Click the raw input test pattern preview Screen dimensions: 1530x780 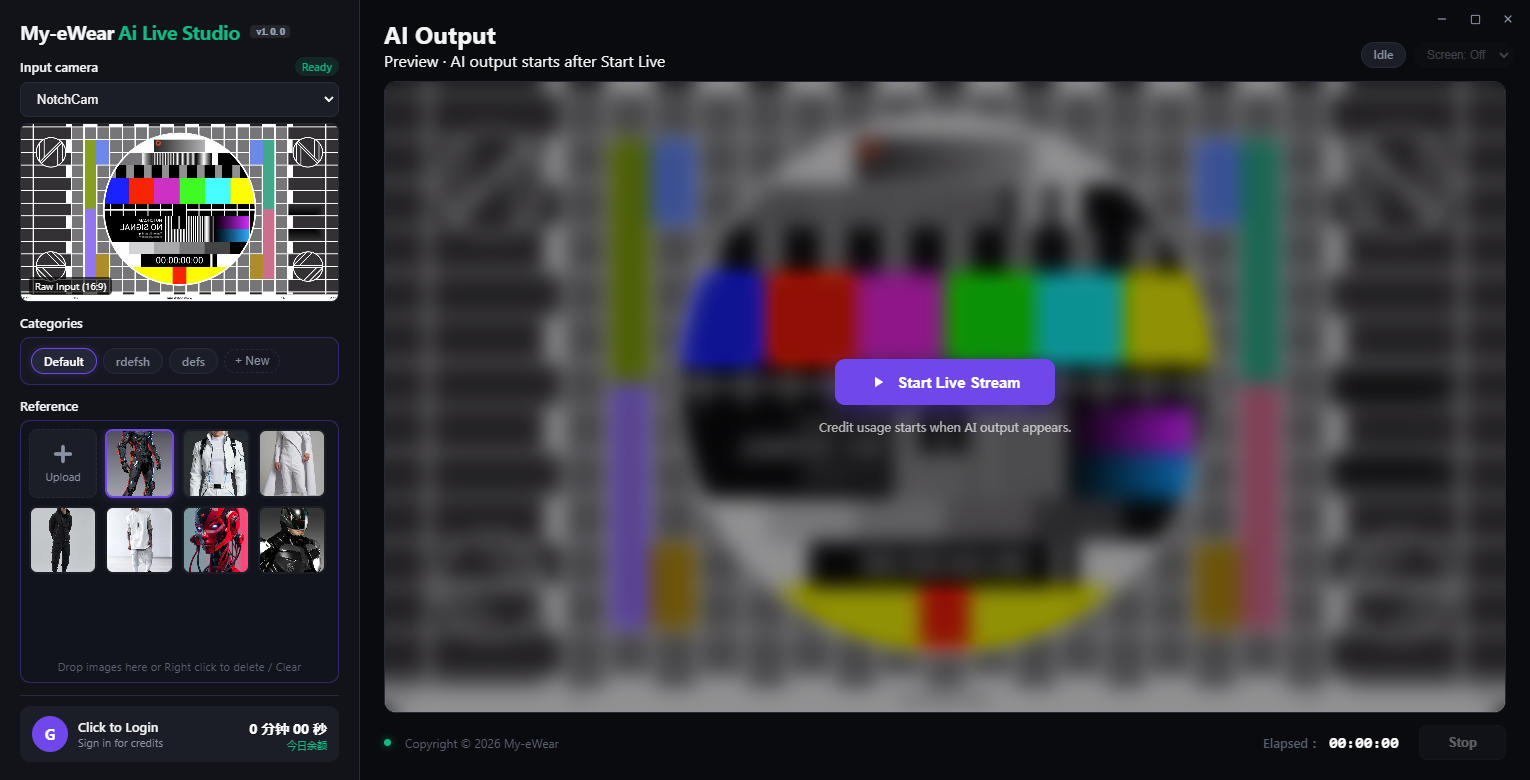coord(179,212)
